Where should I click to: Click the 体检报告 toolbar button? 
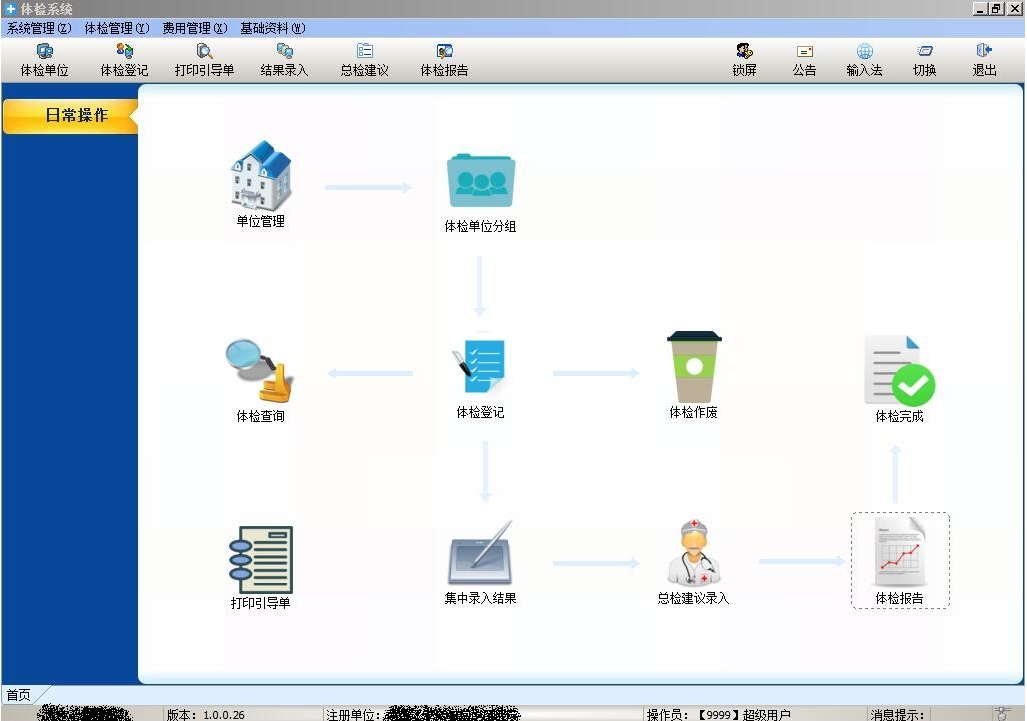point(444,60)
